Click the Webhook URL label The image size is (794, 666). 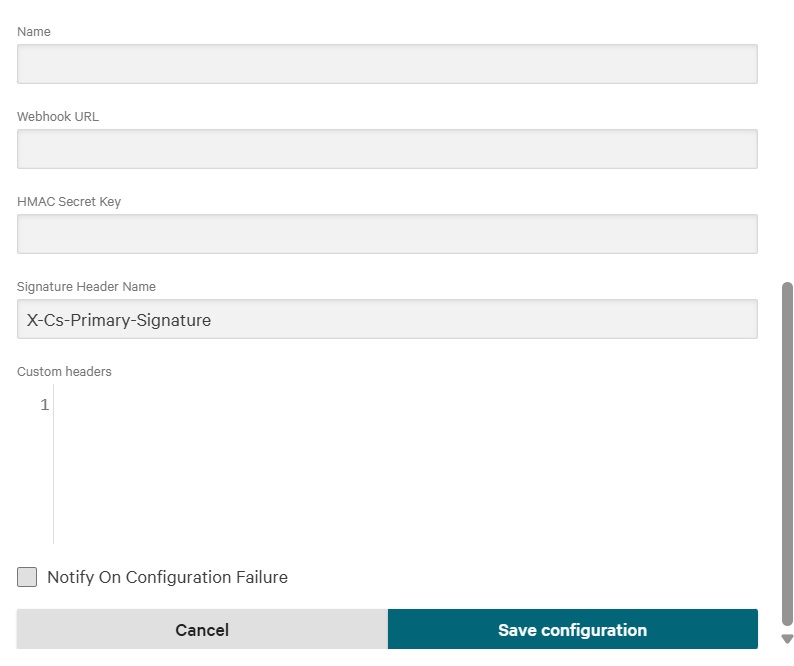(58, 116)
